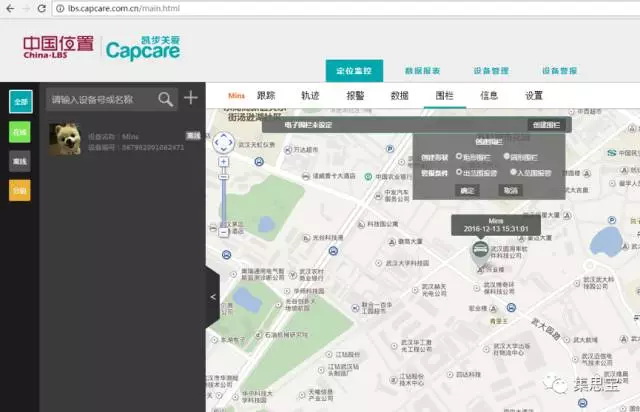Screen dimensions: 640x412
Task: Switch to the 轨迹 tab
Action: [310, 95]
